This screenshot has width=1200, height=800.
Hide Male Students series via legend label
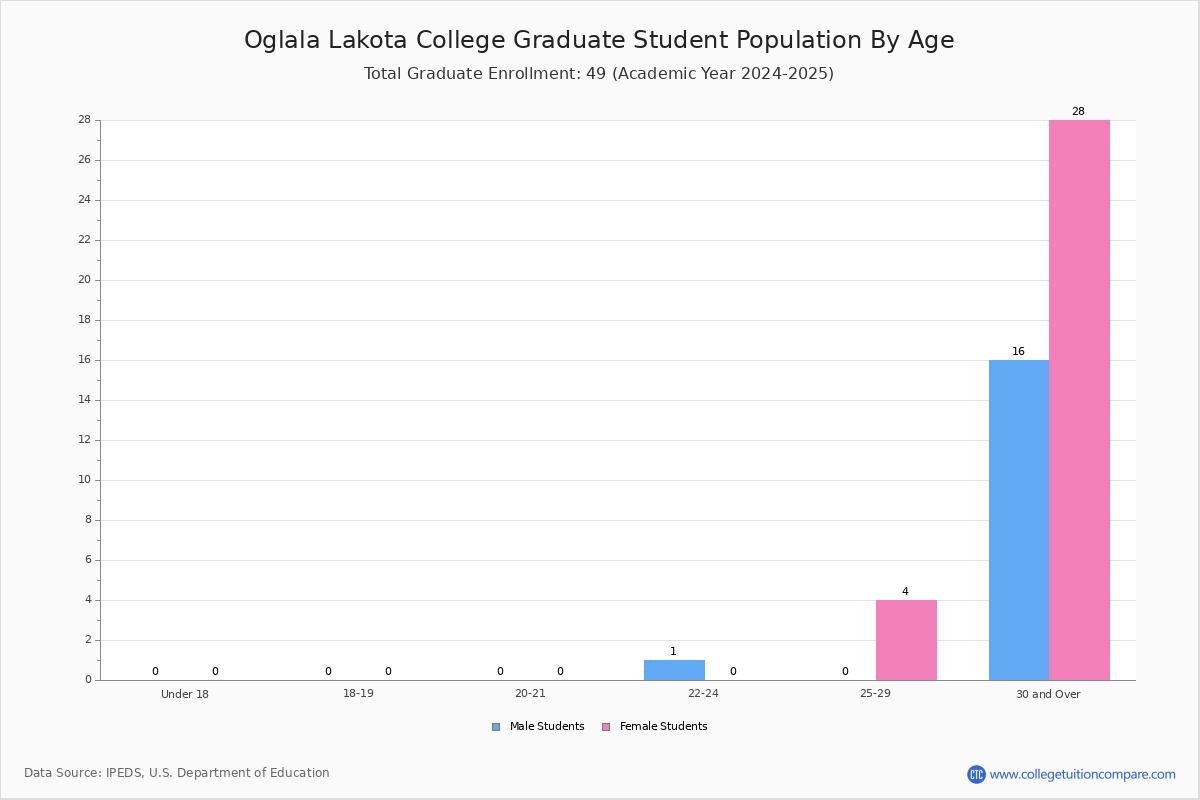coord(547,727)
